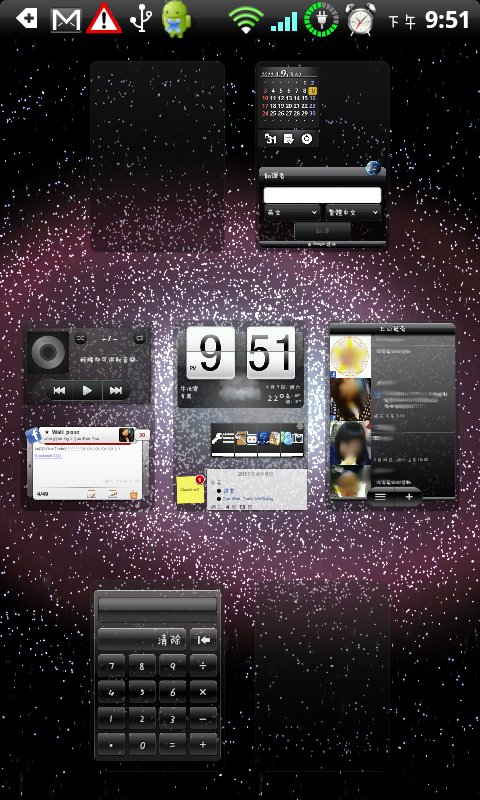Tap the calculator multiply key

point(203,692)
